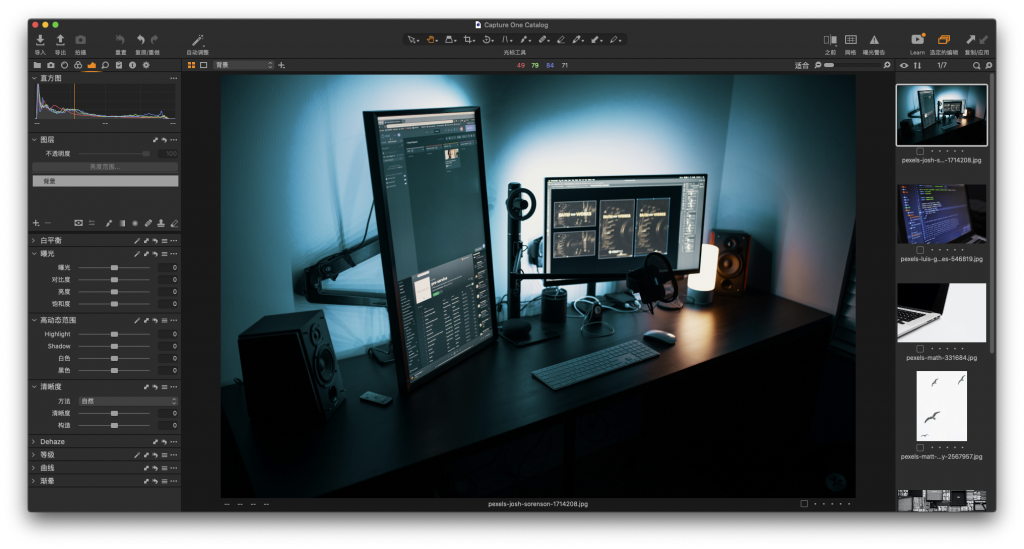The height and width of the screenshot is (549, 1024).
Task: Tick checkbox under the birds thumbnail
Action: point(920,448)
